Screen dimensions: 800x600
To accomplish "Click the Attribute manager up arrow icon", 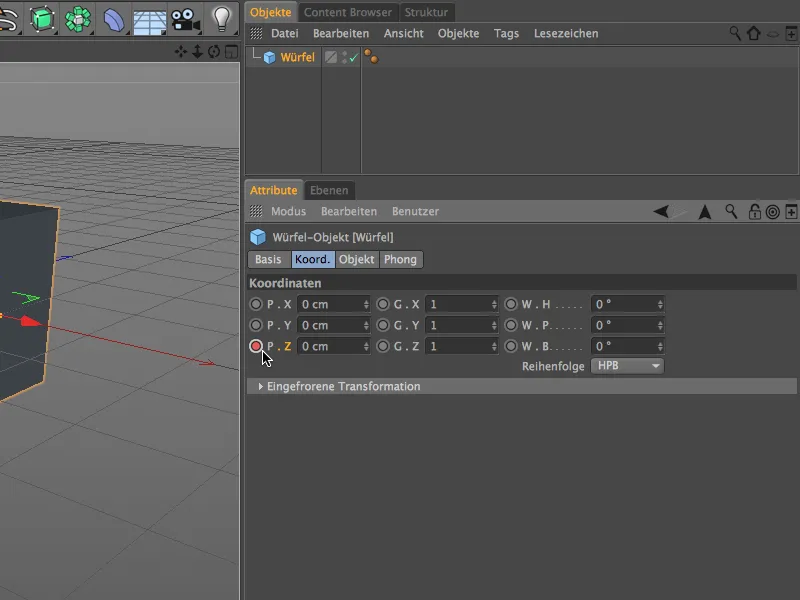I will [x=705, y=211].
